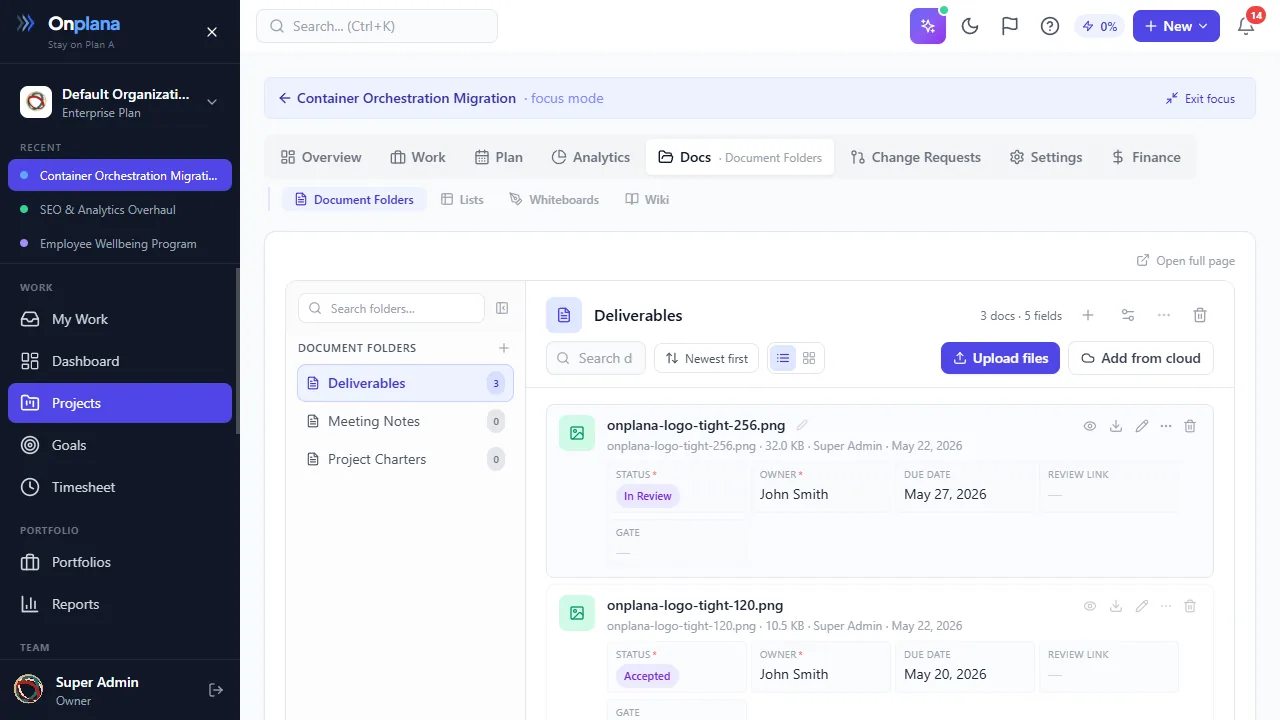Delete onplana-logo-tight-256.png
The image size is (1280, 720).
[1190, 426]
